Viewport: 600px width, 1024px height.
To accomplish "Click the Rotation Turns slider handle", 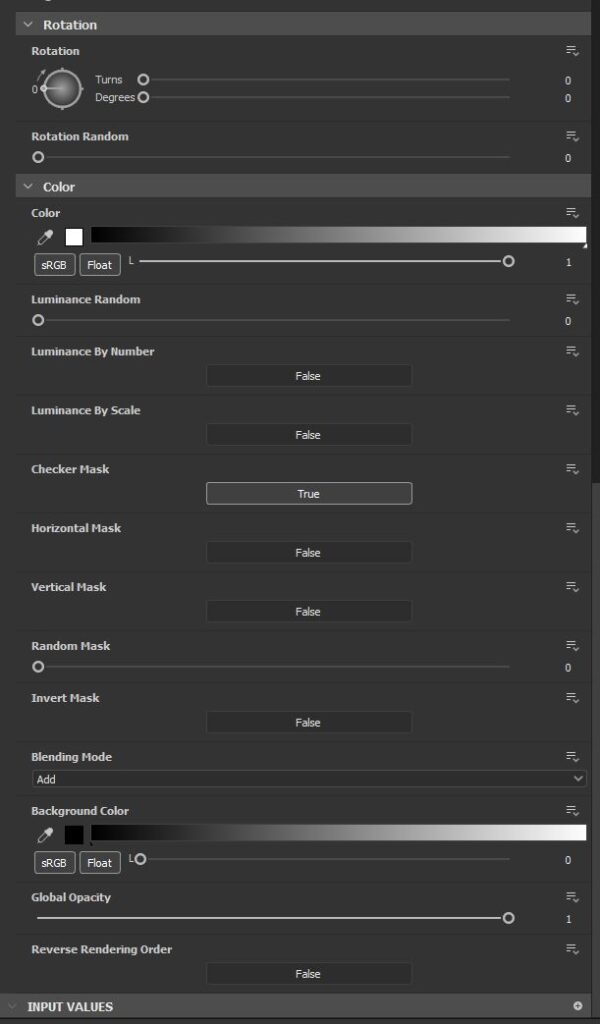I will coord(143,80).
